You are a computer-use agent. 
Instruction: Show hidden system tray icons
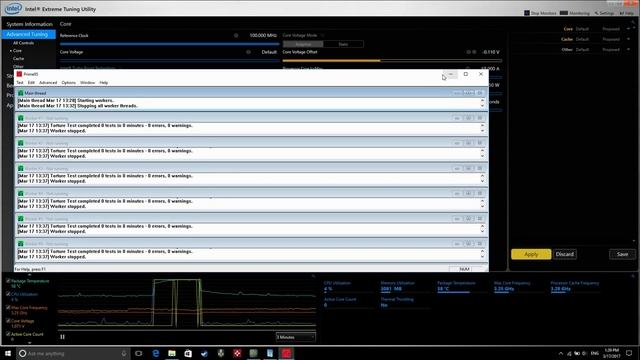pyautogui.click(x=561, y=353)
